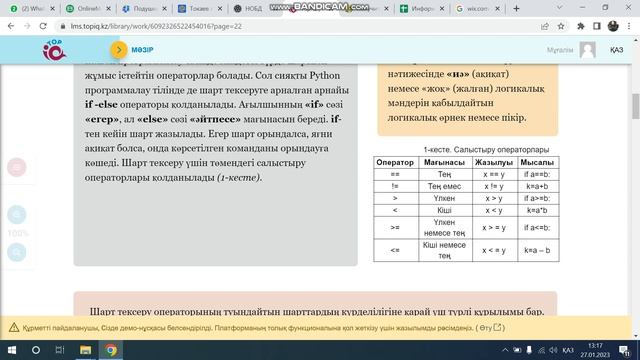Click the Оператор table header
The height and width of the screenshot is (360, 640).
(395, 162)
